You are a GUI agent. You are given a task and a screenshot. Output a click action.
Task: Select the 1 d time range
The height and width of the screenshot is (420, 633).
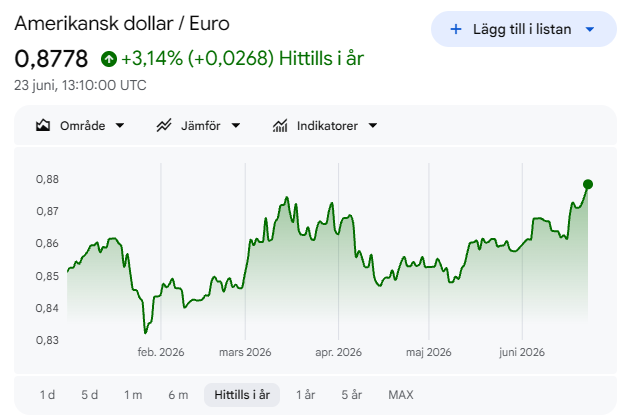coord(47,395)
